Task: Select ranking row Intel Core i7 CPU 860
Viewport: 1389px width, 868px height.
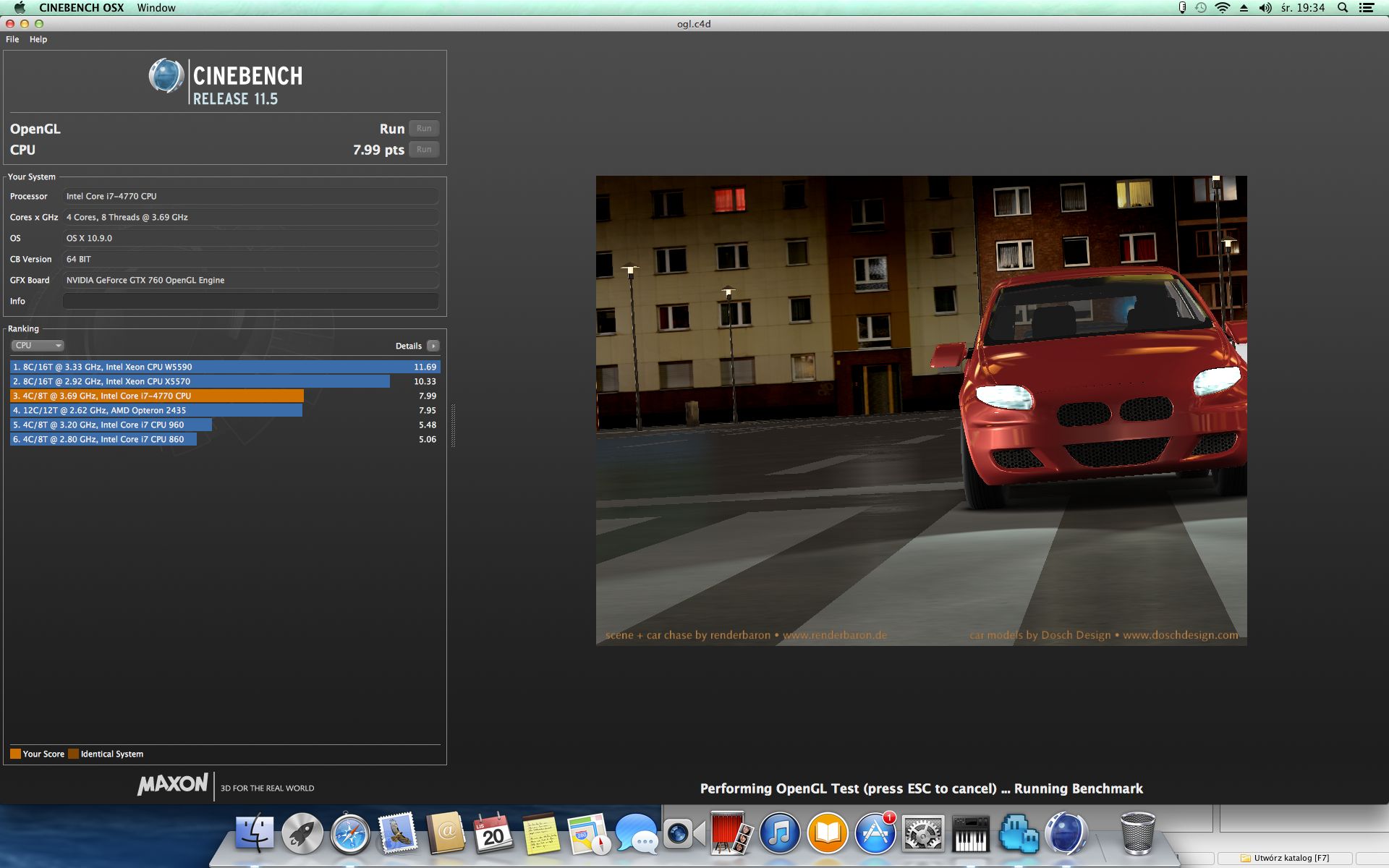Action: point(225,439)
